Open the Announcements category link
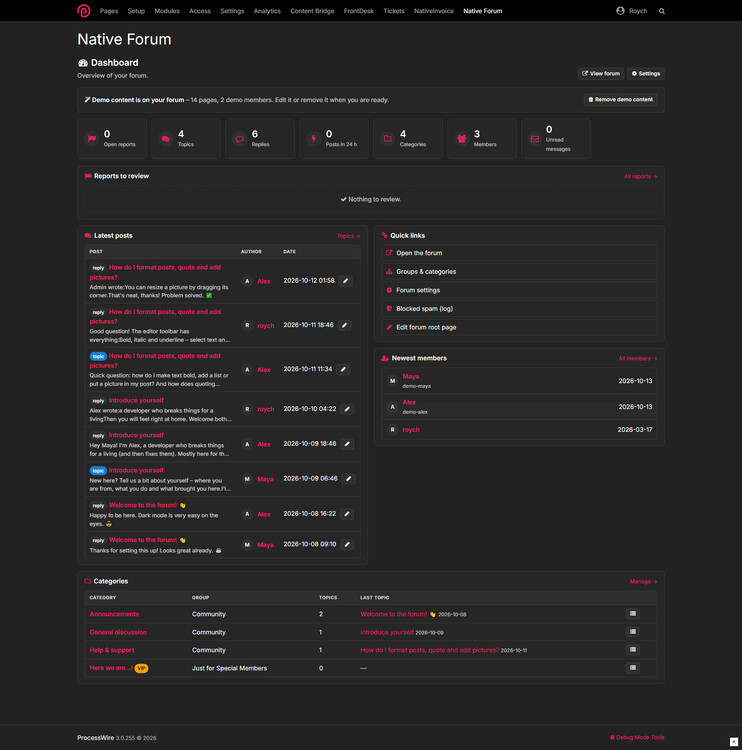This screenshot has height=750, width=742. pos(114,614)
